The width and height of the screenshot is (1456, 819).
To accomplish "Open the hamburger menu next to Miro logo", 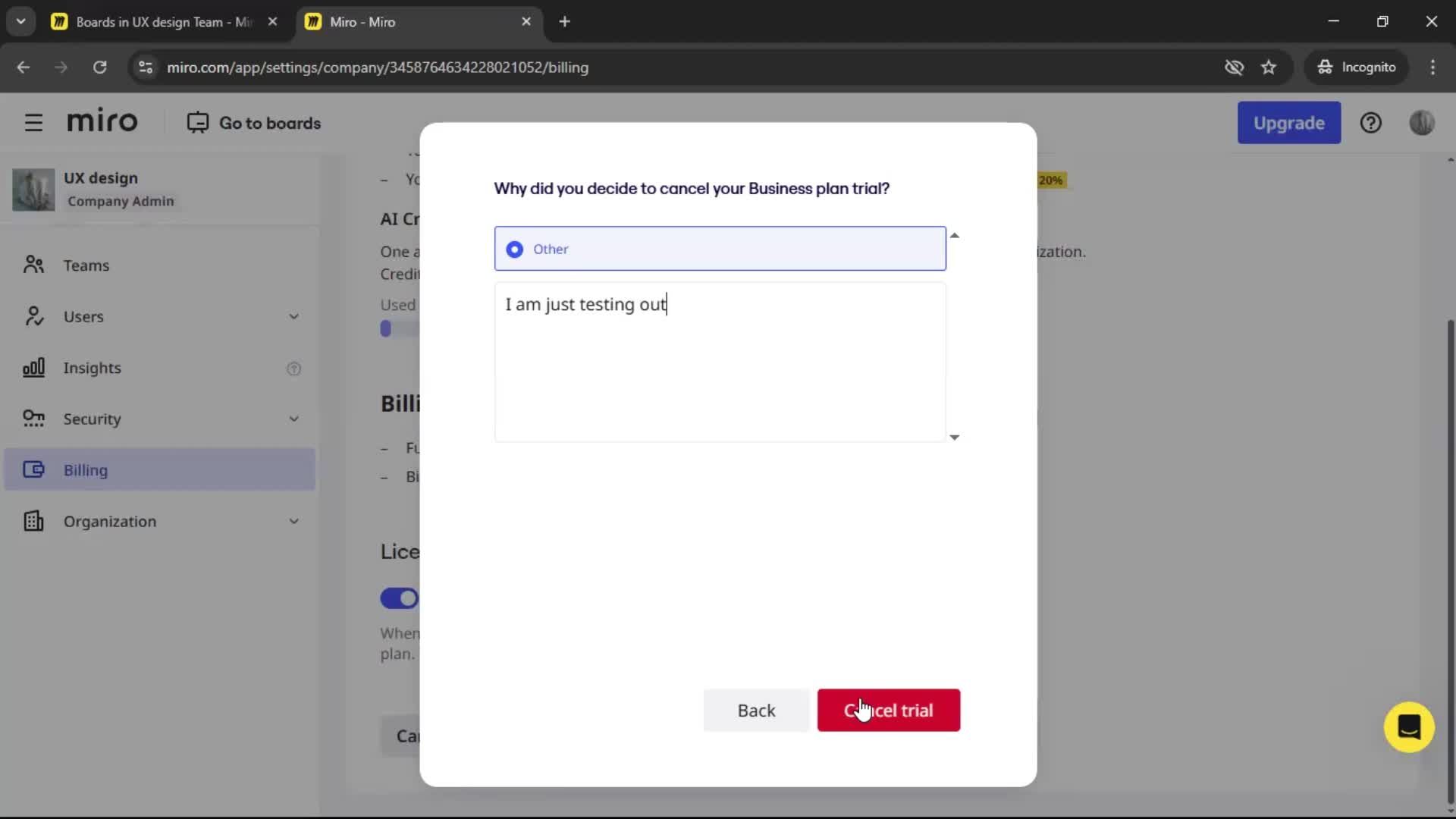I will click(x=33, y=123).
